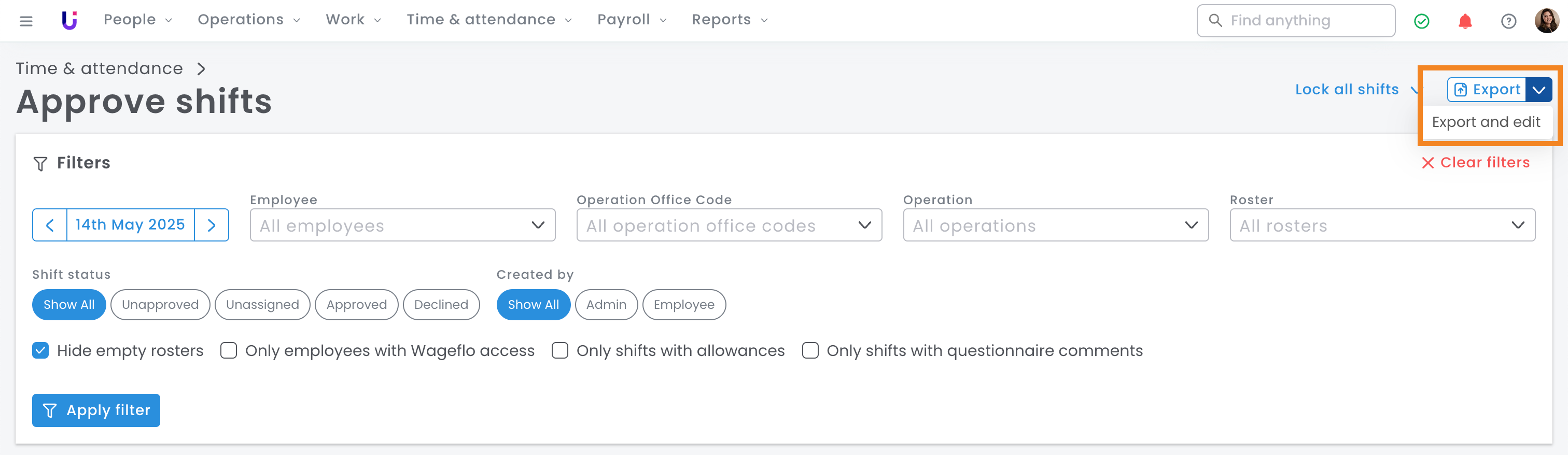The width and height of the screenshot is (1568, 455).
Task: Open the help question mark icon
Action: (x=1508, y=21)
